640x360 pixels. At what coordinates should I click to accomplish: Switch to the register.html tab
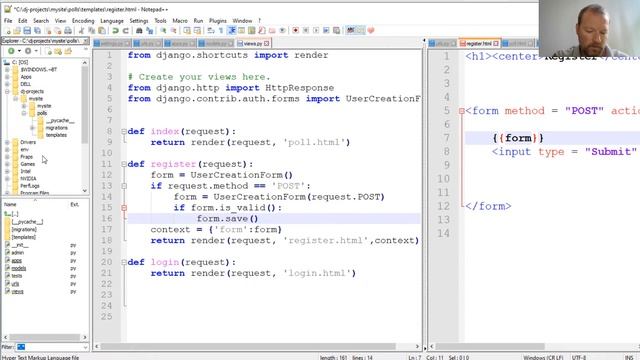(479, 43)
